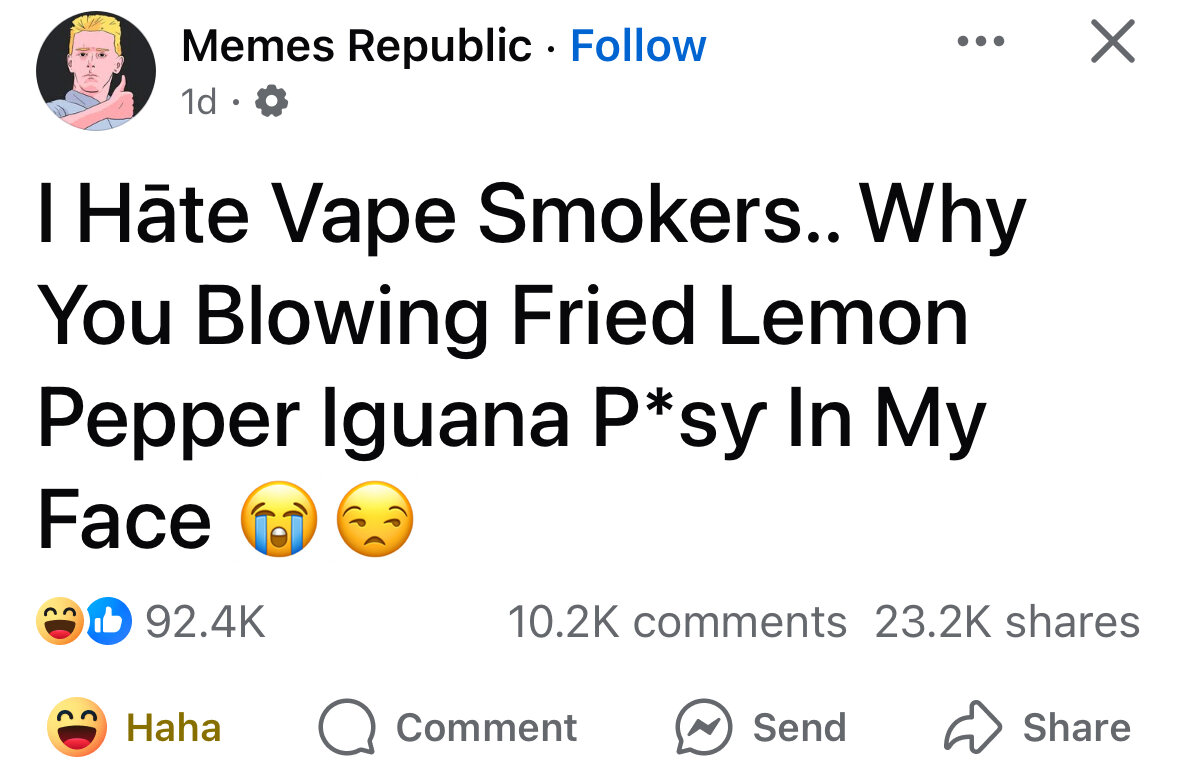View the 23.2K shares list
1179x781 pixels.
click(x=1008, y=622)
